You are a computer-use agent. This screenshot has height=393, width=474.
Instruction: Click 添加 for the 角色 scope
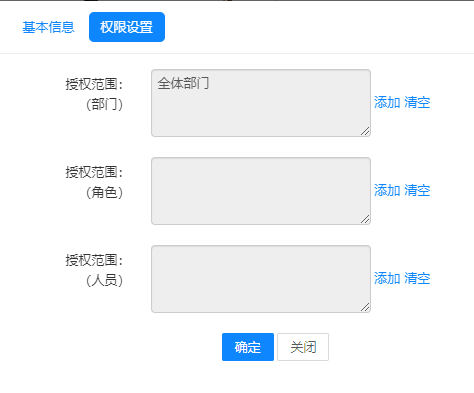click(x=387, y=190)
